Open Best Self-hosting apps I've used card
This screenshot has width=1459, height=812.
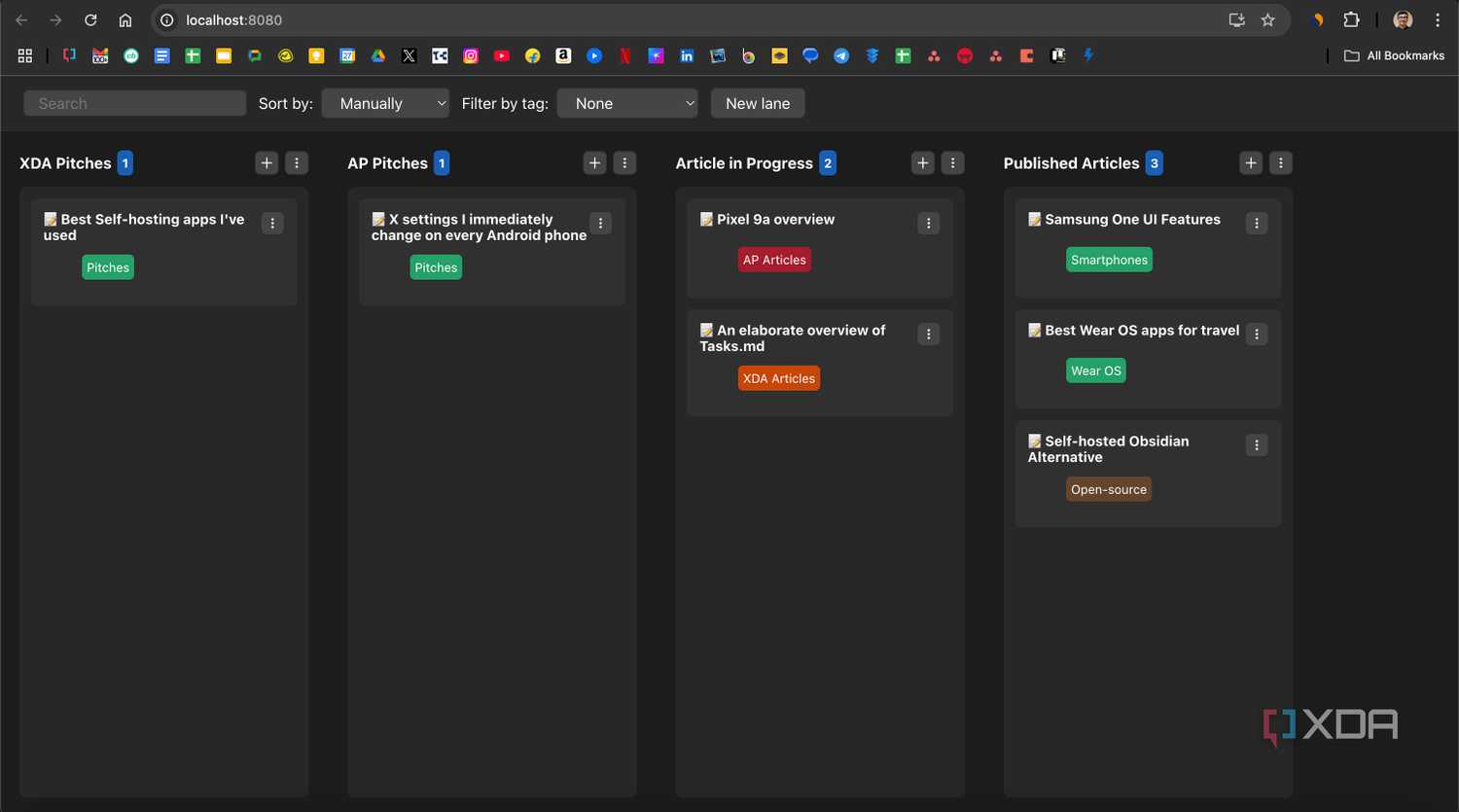[163, 253]
